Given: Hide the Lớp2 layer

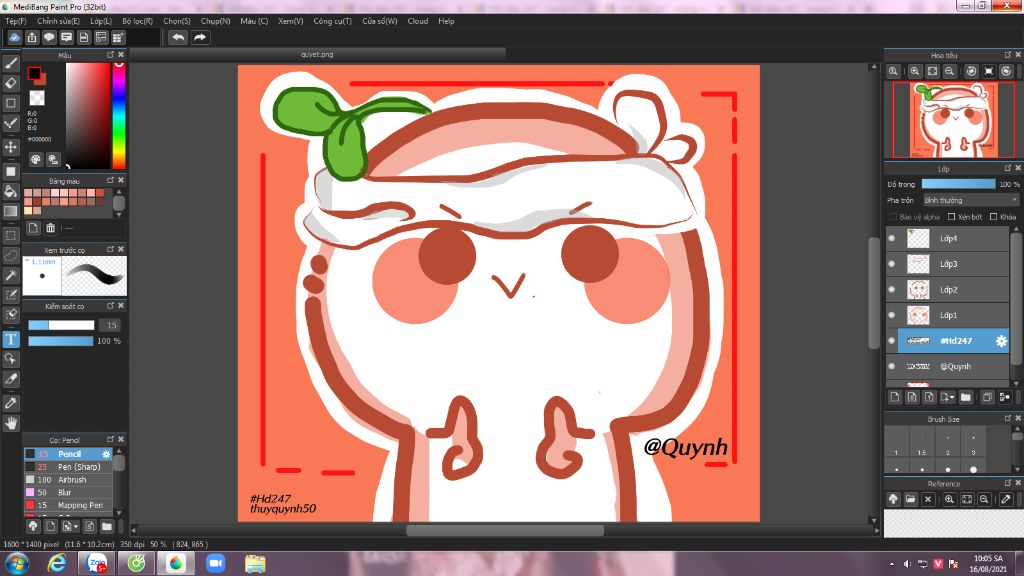Looking at the screenshot, I should click(x=891, y=289).
